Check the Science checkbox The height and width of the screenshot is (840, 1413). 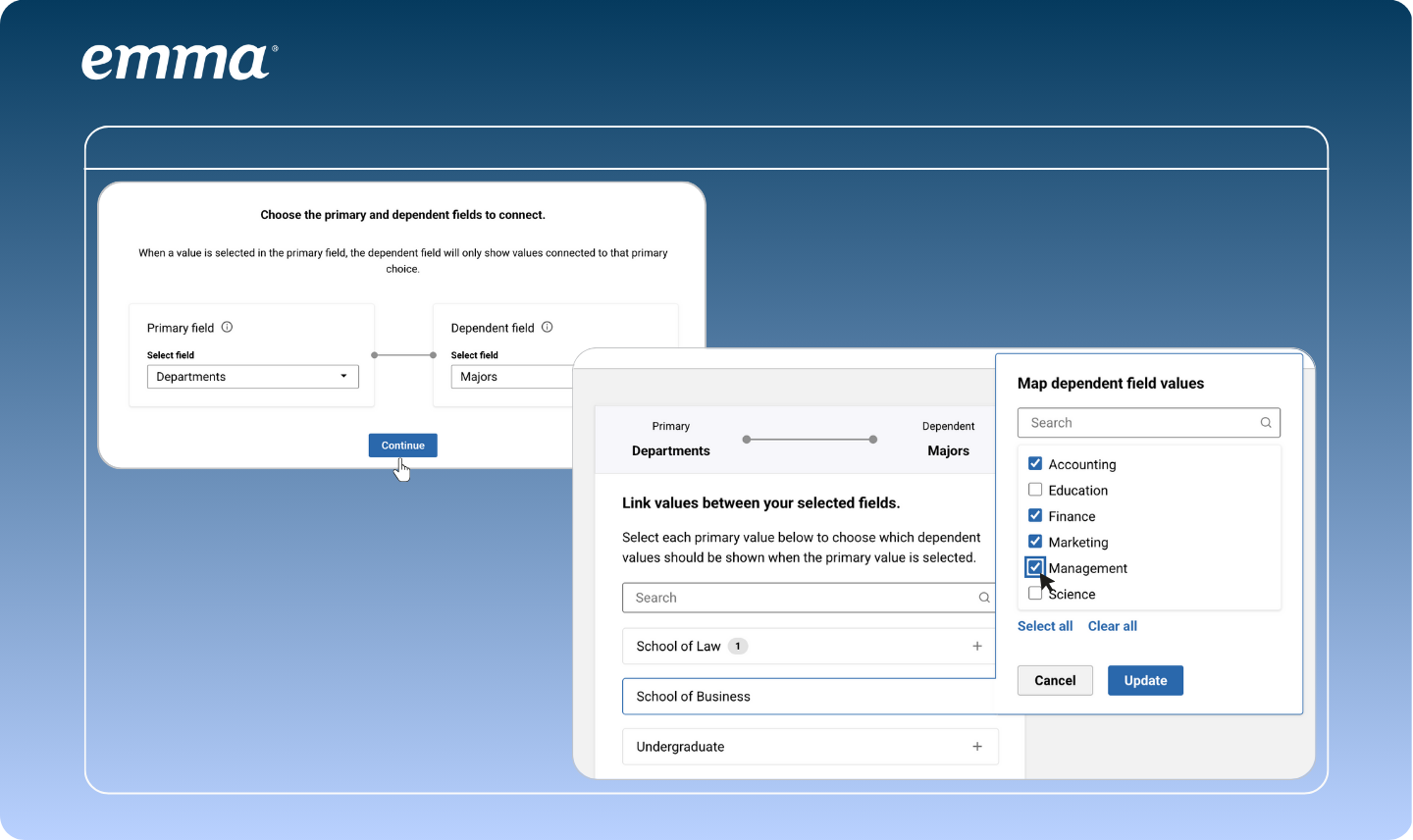tap(1032, 595)
